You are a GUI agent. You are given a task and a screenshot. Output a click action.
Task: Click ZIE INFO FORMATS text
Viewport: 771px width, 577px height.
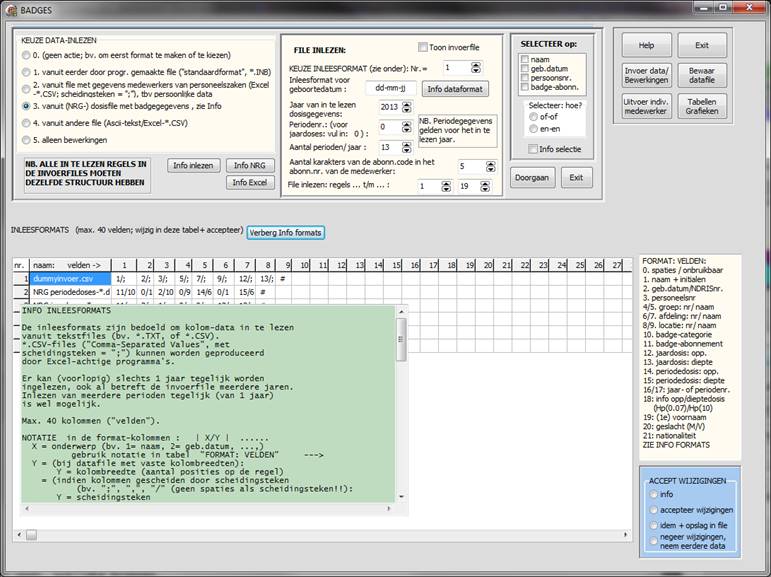pyautogui.click(x=676, y=445)
